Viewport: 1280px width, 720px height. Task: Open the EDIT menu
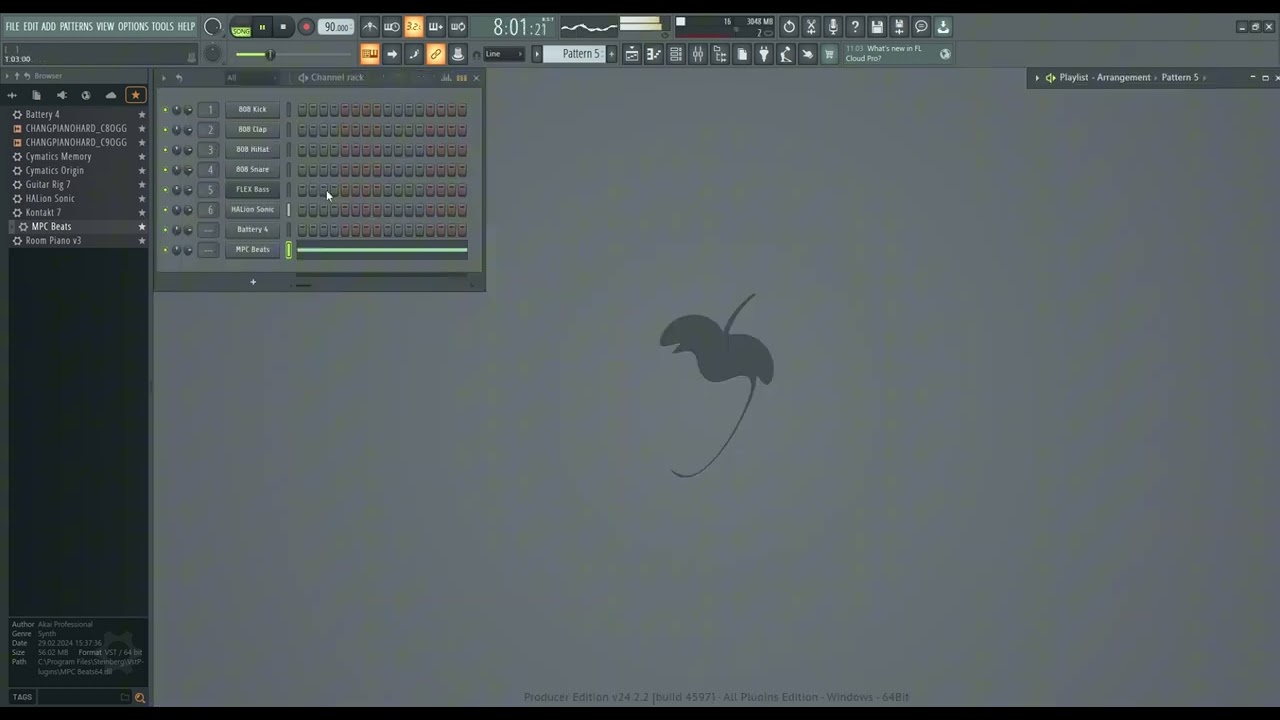click(31, 26)
